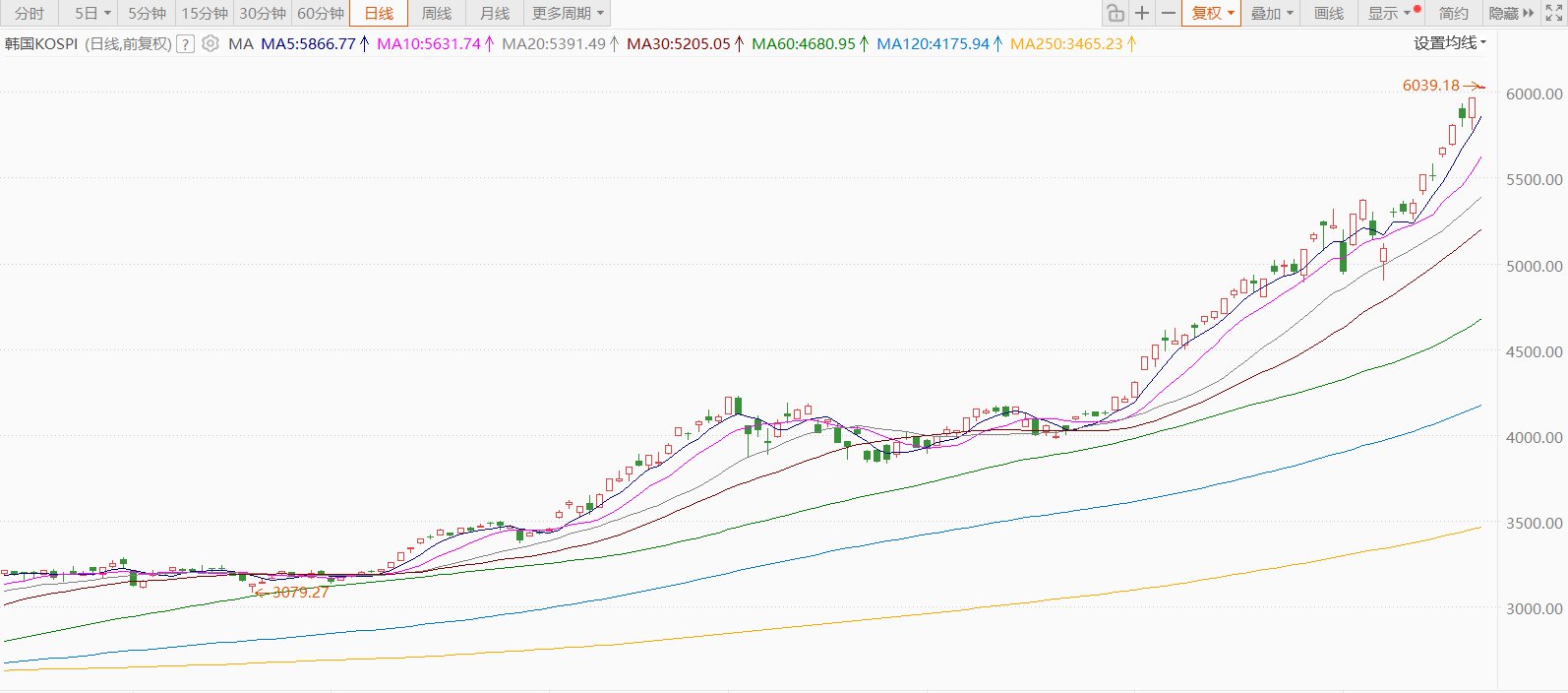This screenshot has width=1568, height=693.
Task: Enter fullscreen using the expand arrows icon
Action: pyautogui.click(x=1553, y=13)
